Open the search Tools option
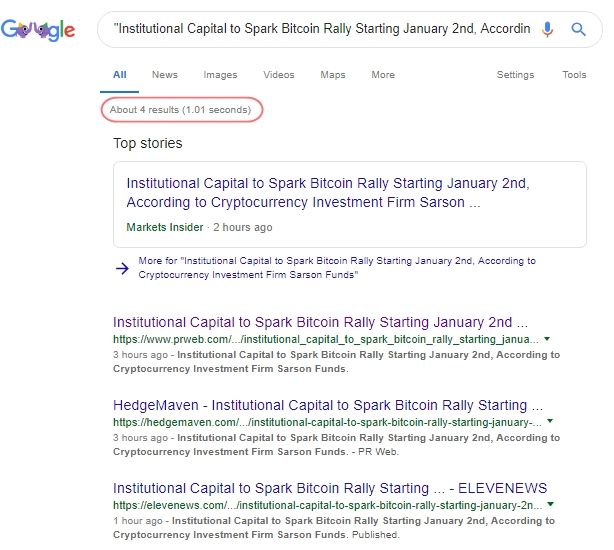The height and width of the screenshot is (550, 614). [574, 75]
